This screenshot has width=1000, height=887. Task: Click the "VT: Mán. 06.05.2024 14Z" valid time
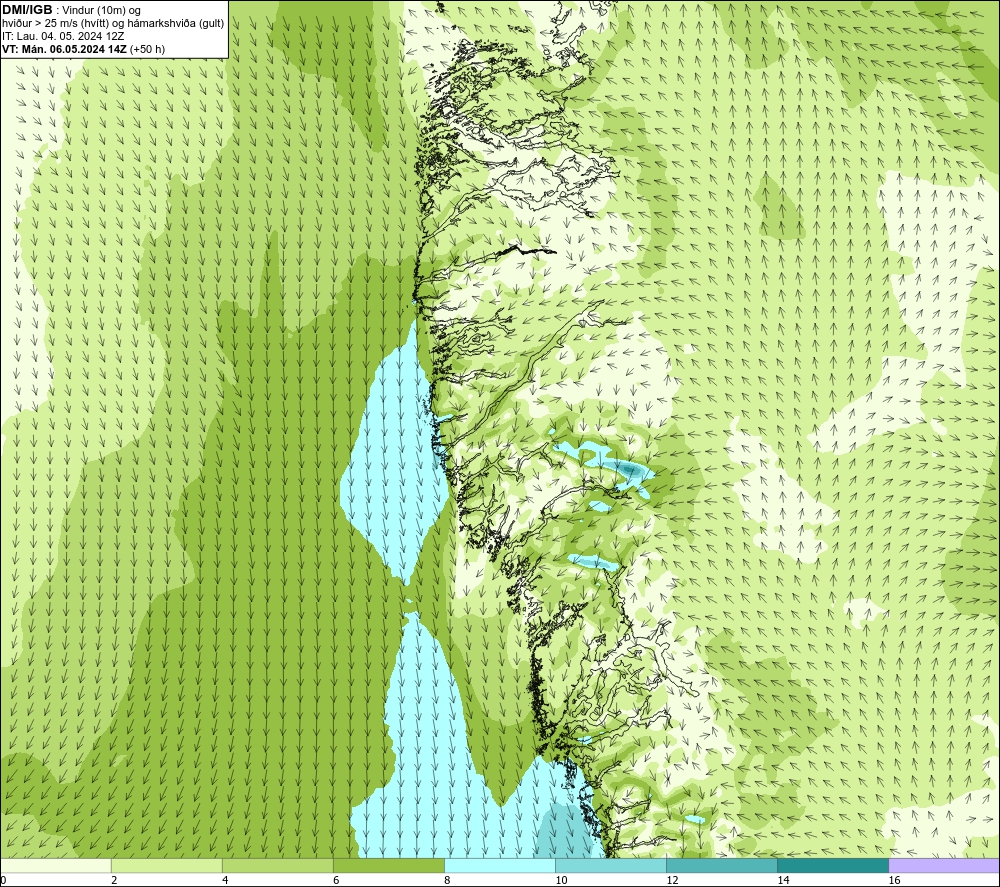pyautogui.click(x=64, y=49)
